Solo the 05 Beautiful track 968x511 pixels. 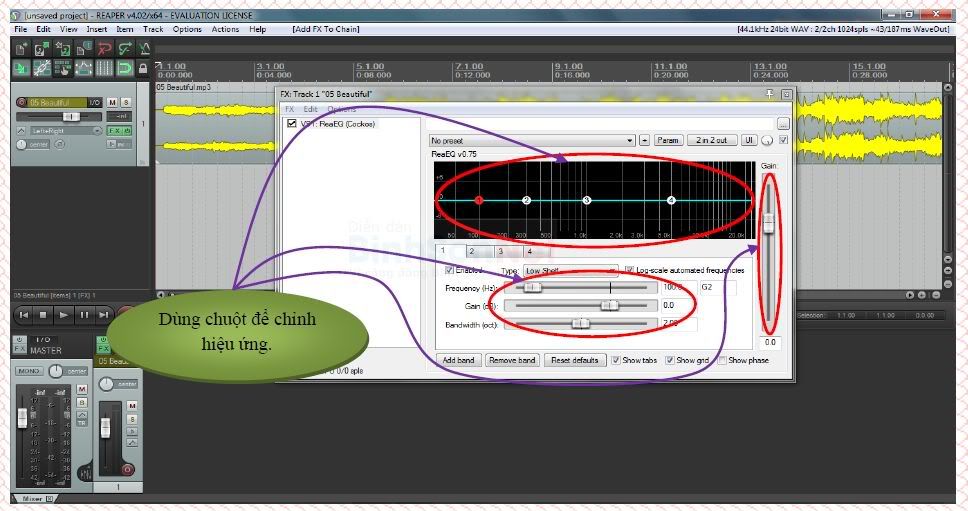[x=126, y=102]
